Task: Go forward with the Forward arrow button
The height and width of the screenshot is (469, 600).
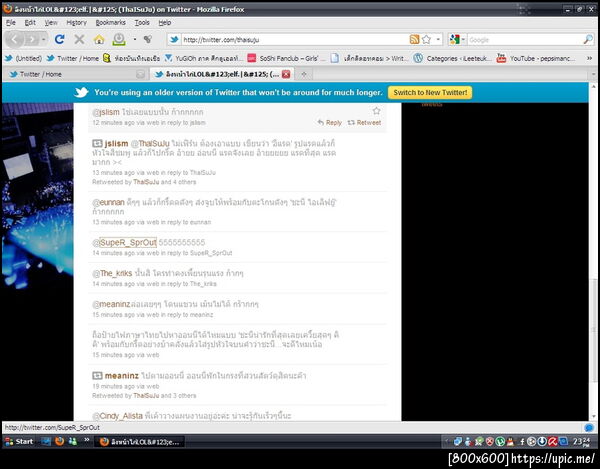Action: tap(32, 39)
